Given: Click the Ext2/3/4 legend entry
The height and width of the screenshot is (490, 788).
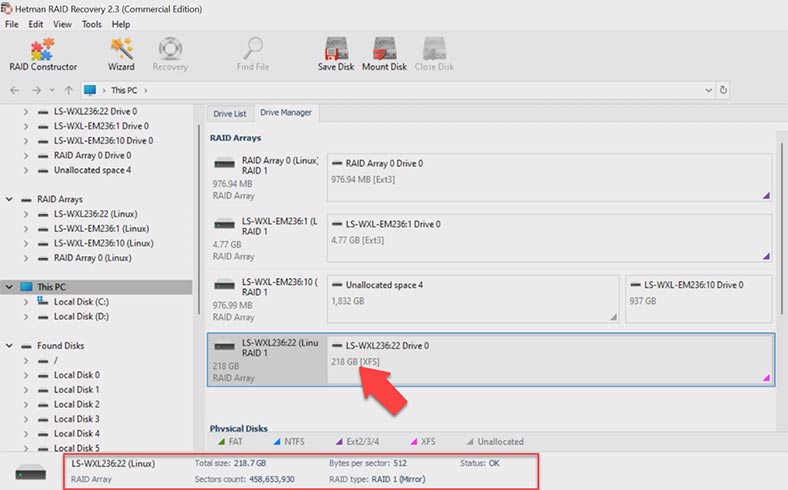Looking at the screenshot, I should tap(357, 442).
